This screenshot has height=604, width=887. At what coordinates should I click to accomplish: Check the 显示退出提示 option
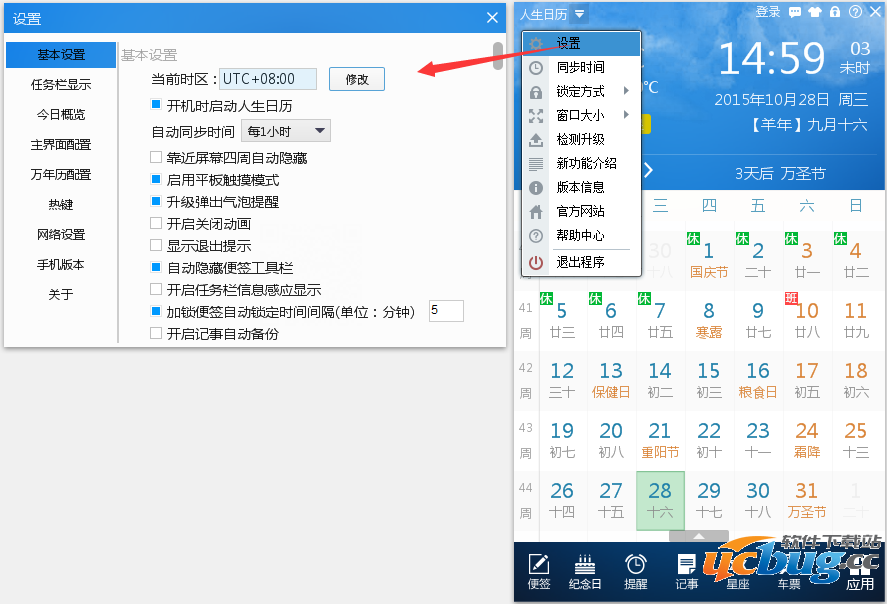tap(156, 245)
